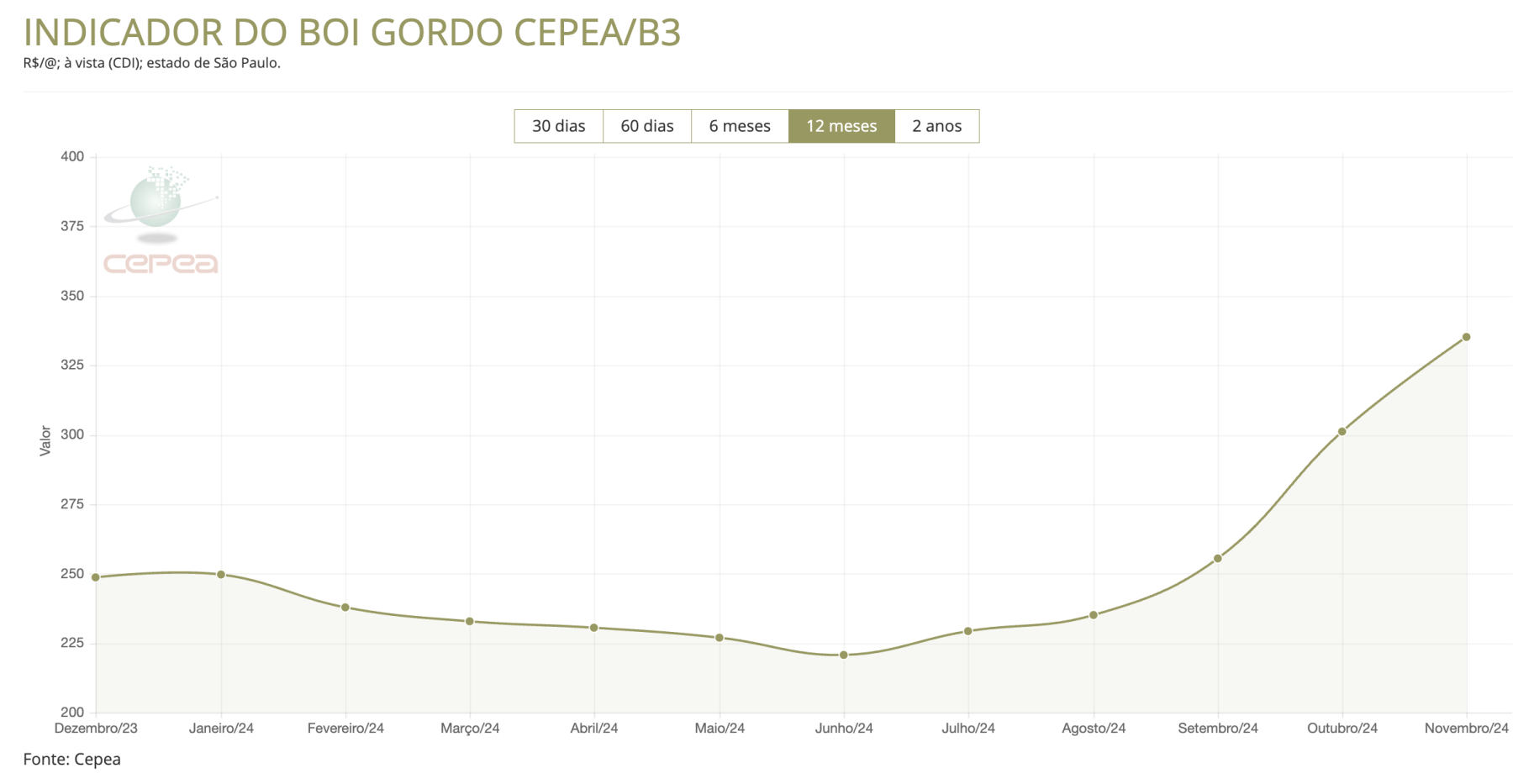Click the Maio/24 data point

[720, 638]
